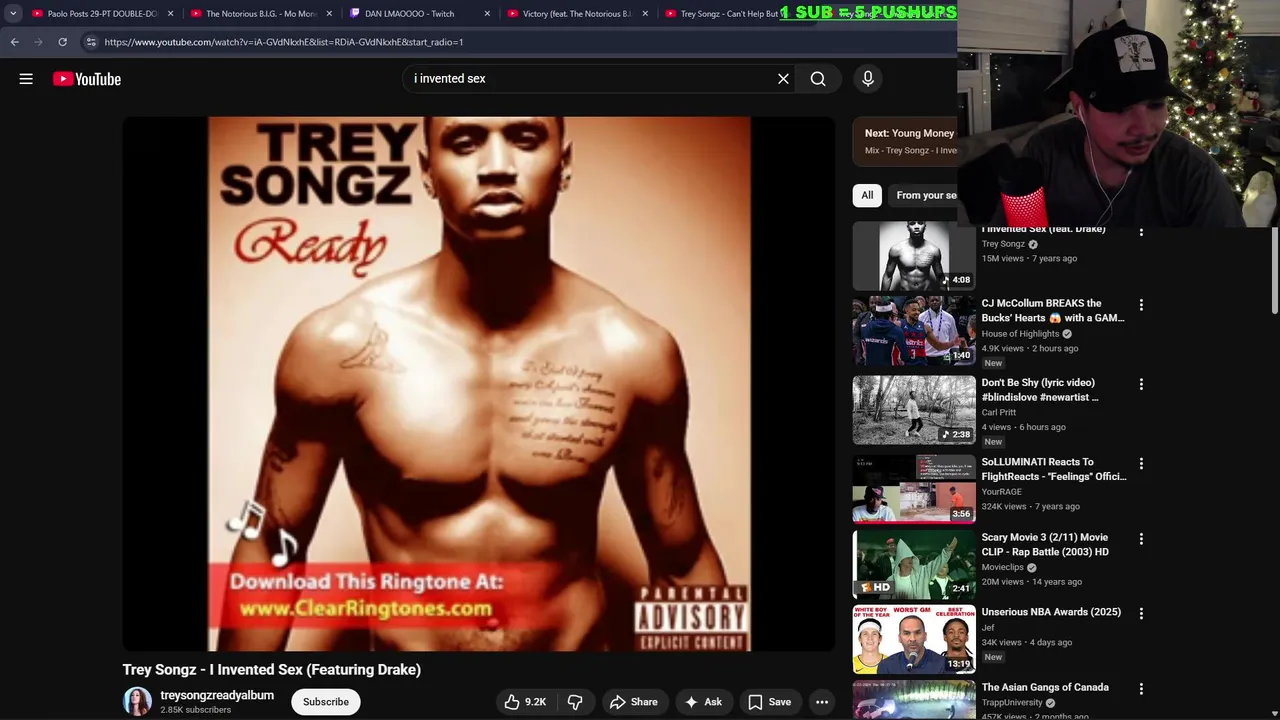Open options menu for I Invented Sex (feat. Drake)
Screen dimensions: 1280x720
1141,232
